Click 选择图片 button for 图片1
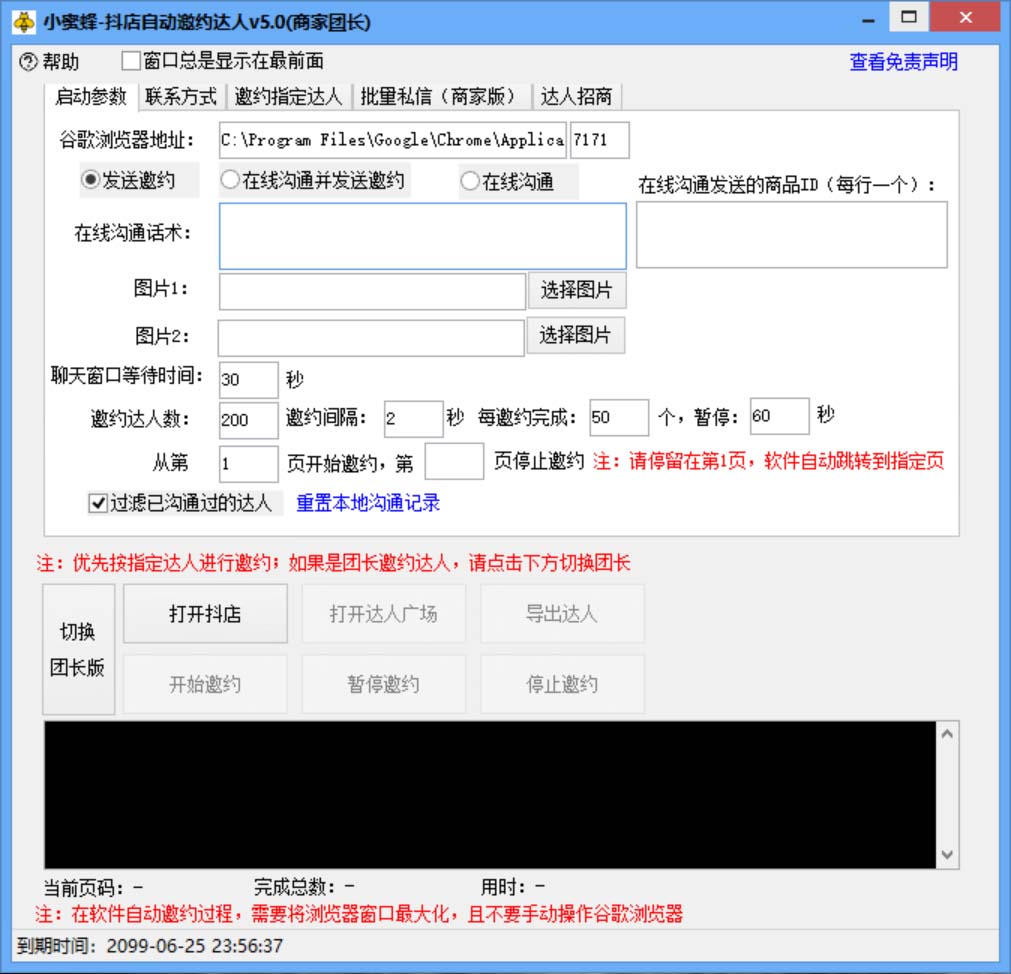 (576, 291)
